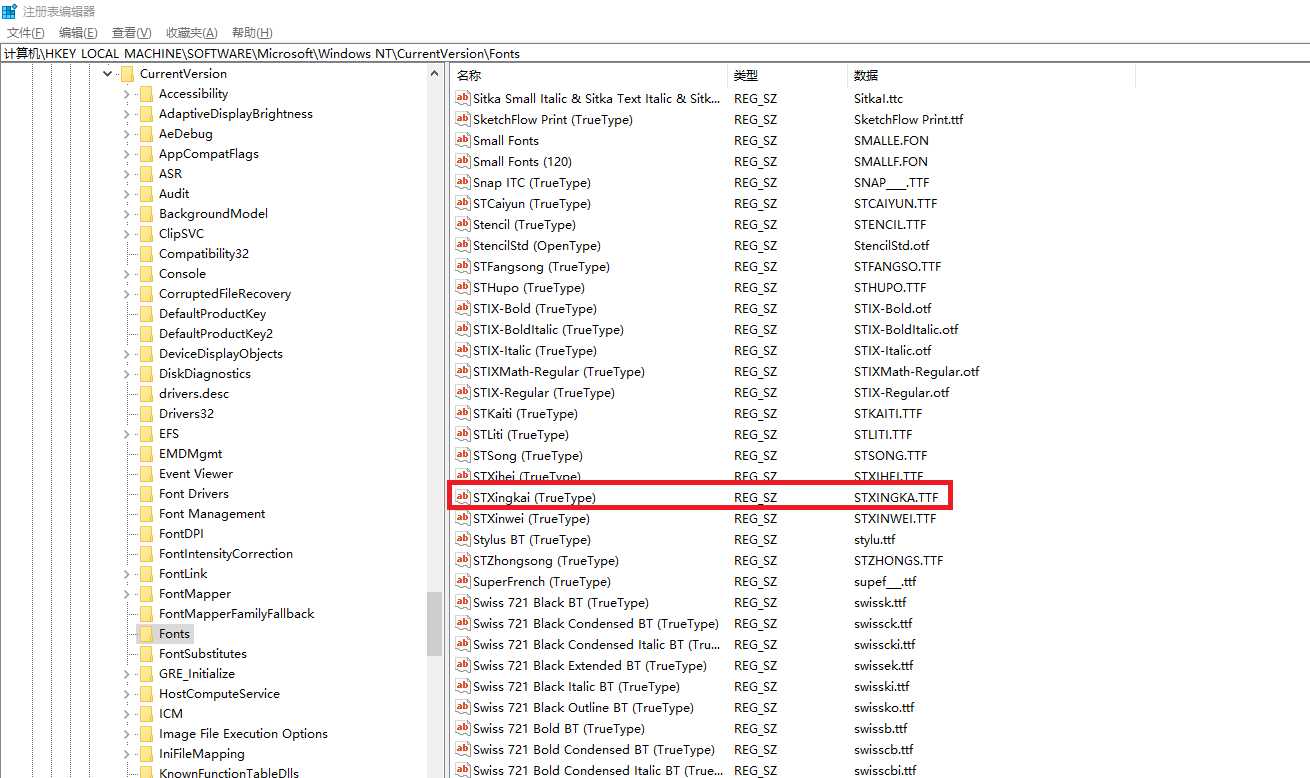Open the 编辑(E) menu

pyautogui.click(x=78, y=33)
